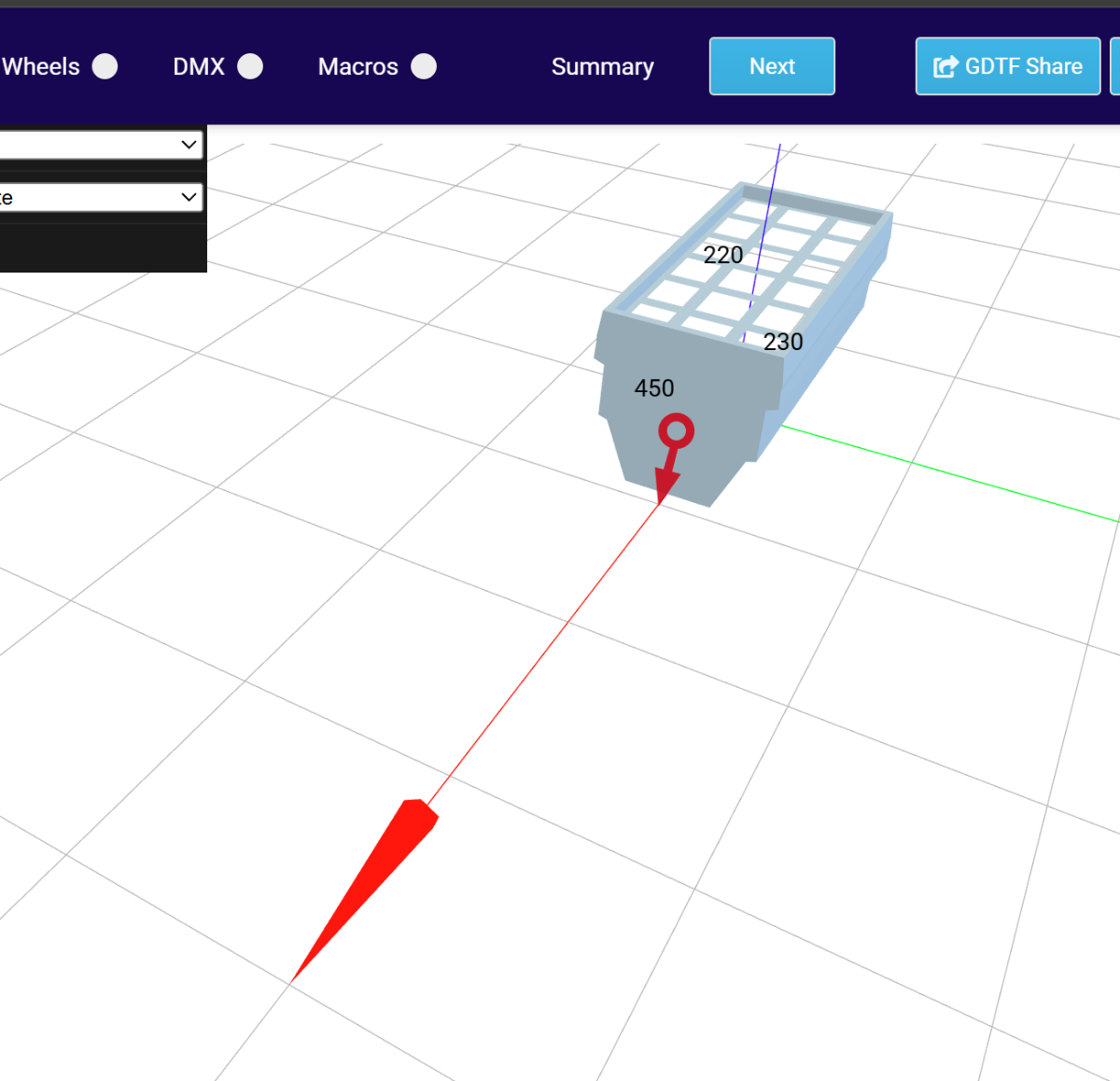The width and height of the screenshot is (1120, 1081).
Task: Toggle the DMX status circle
Action: [250, 66]
